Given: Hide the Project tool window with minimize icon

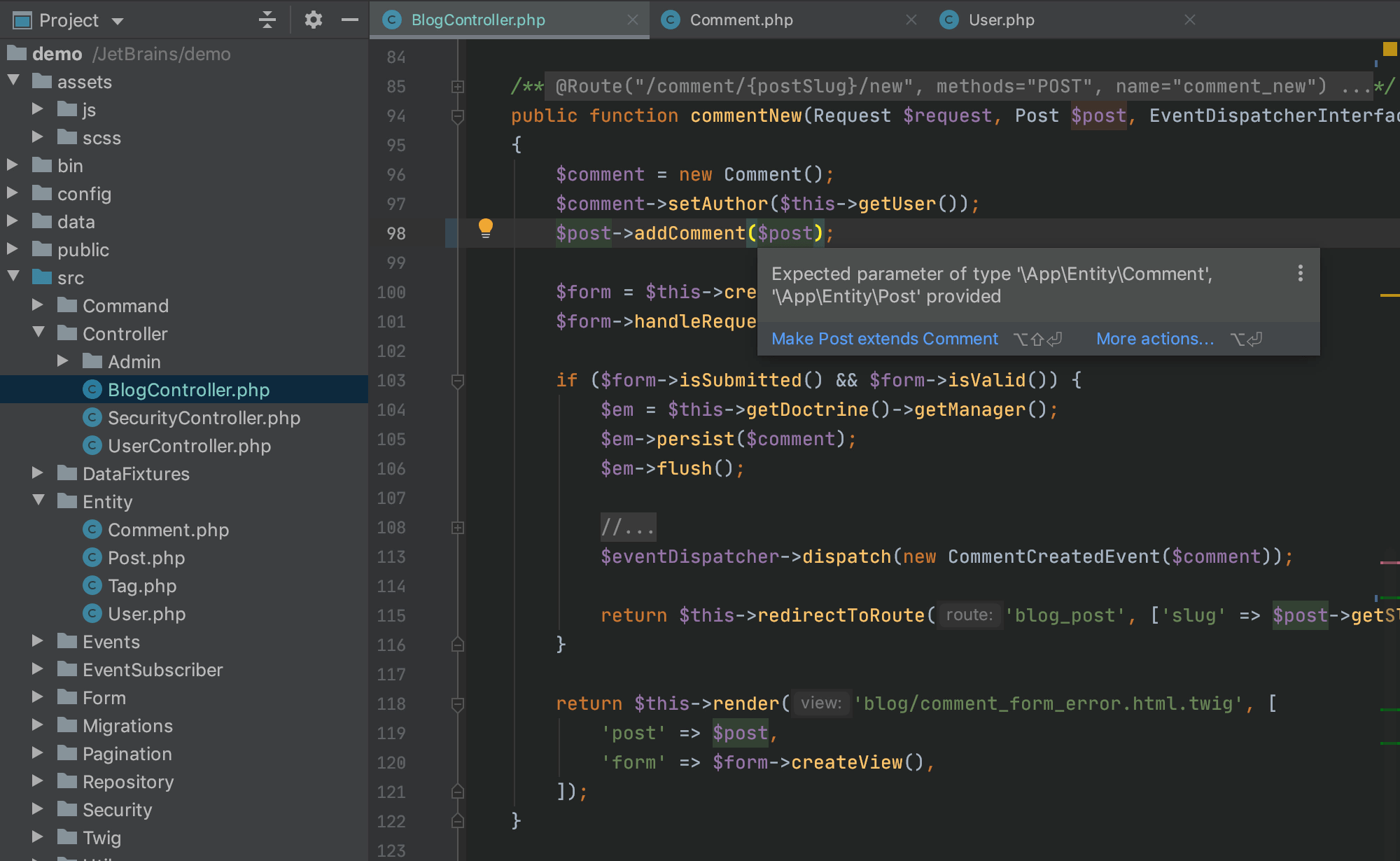Looking at the screenshot, I should 349,20.
